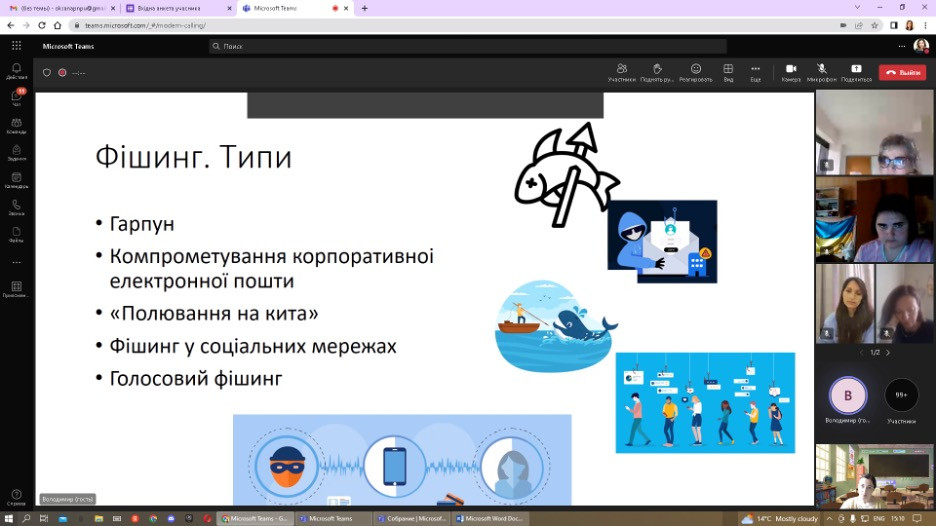Open the Reactions menu
936x526 pixels.
point(695,72)
